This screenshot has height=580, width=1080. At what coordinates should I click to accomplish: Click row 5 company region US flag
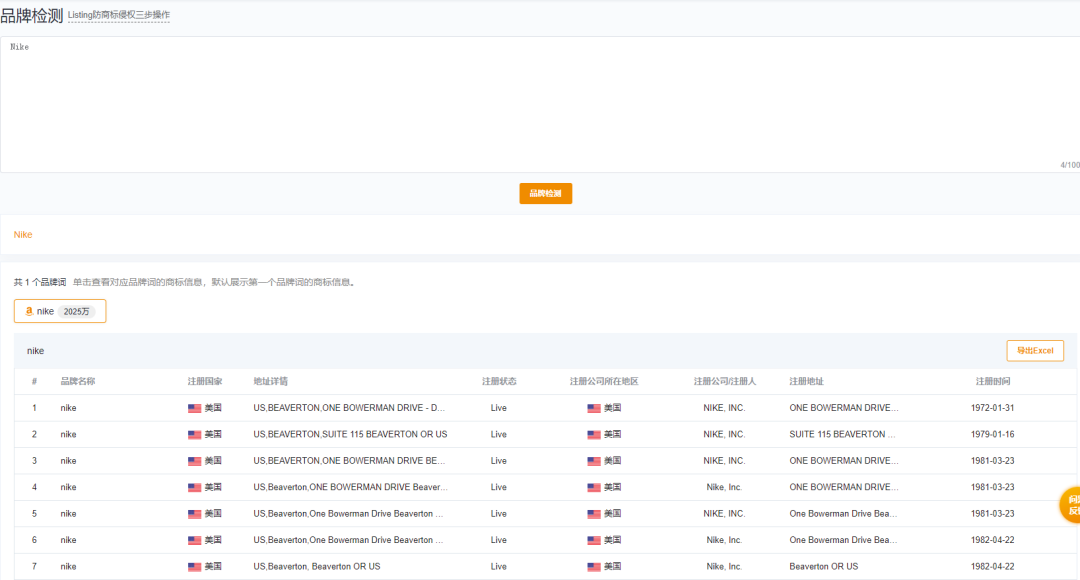click(x=594, y=514)
